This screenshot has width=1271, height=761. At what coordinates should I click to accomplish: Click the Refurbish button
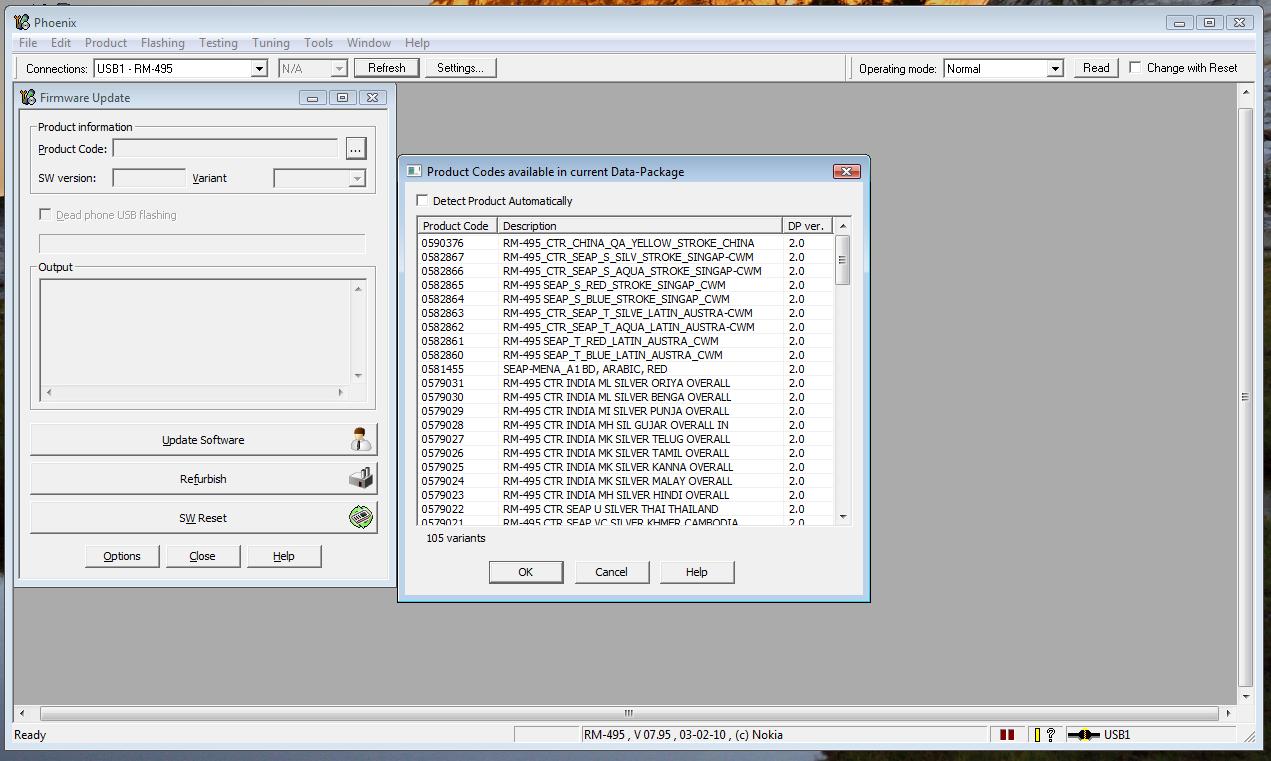[203, 478]
